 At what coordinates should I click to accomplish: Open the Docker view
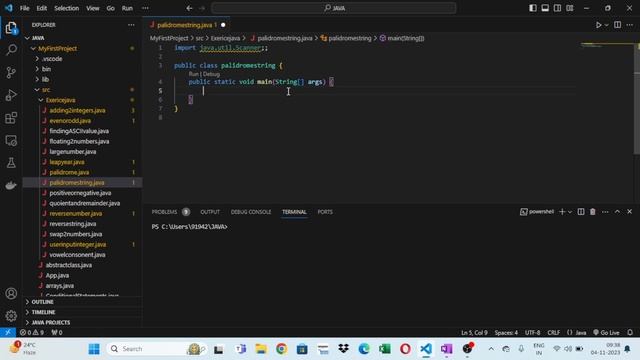11,185
